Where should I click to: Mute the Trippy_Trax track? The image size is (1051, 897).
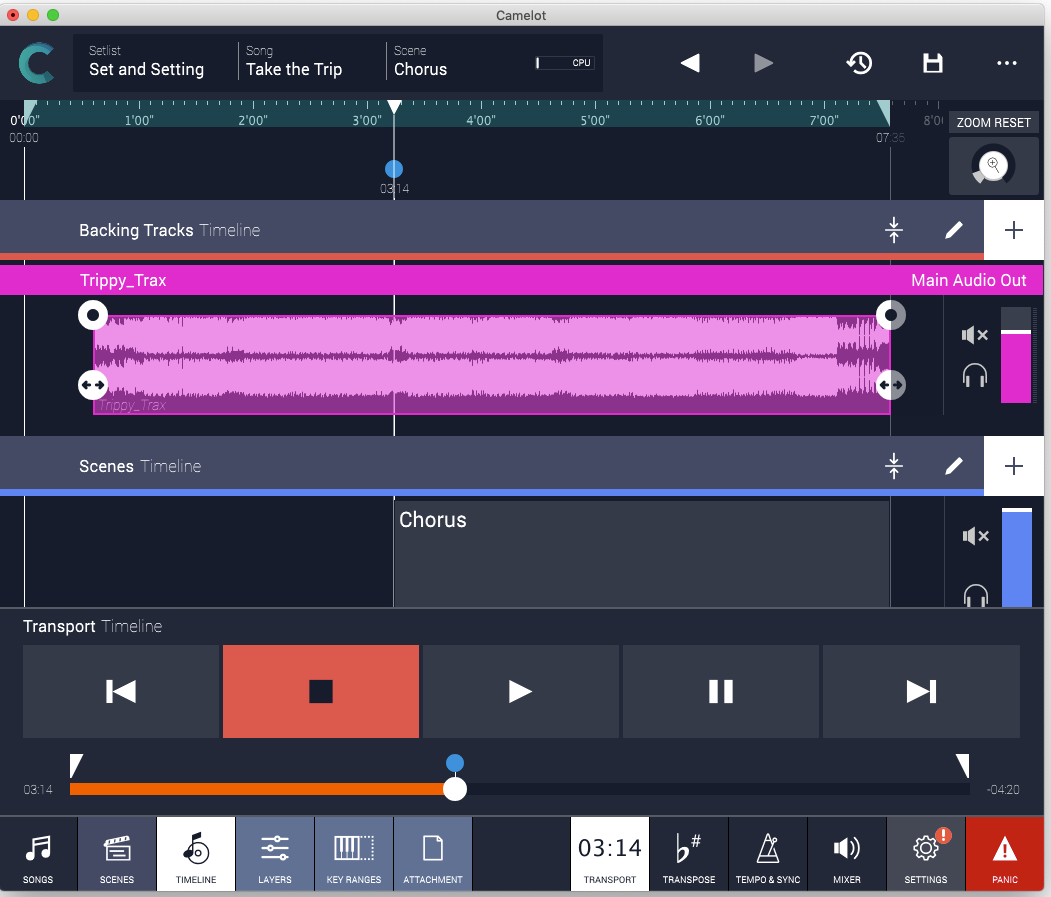point(974,334)
